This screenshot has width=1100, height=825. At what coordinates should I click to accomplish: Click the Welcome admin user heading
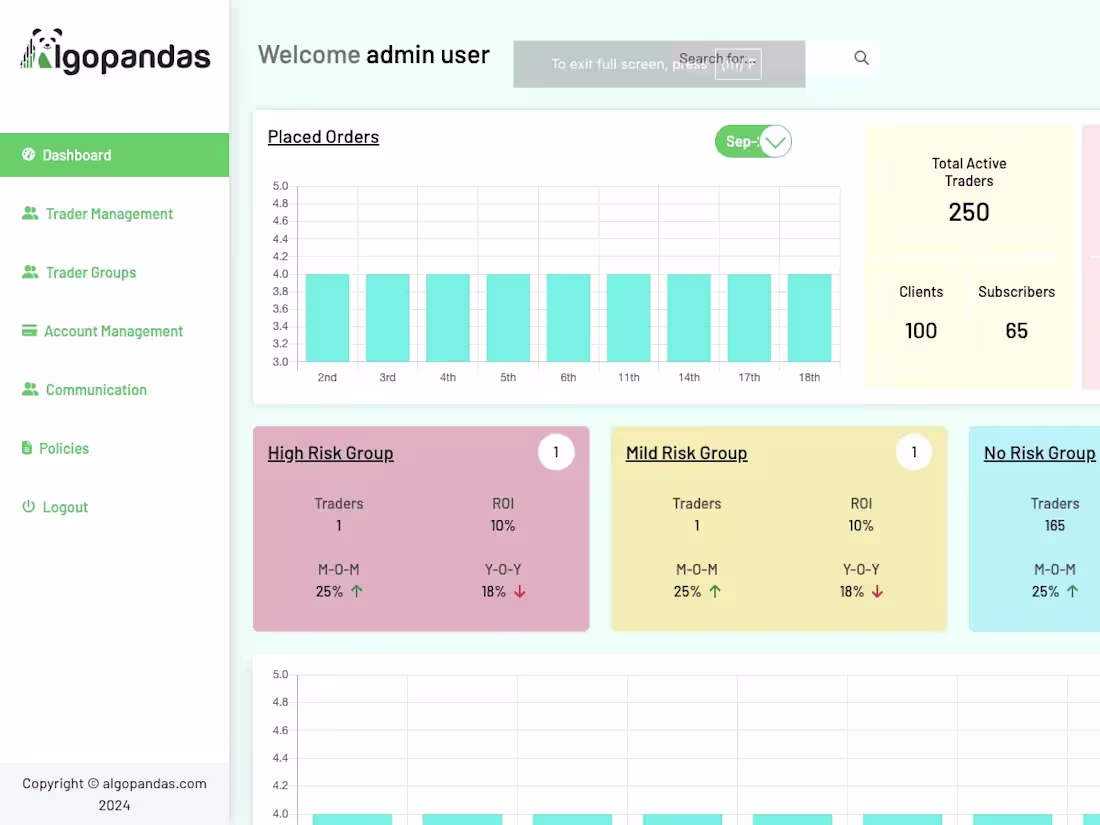point(373,55)
